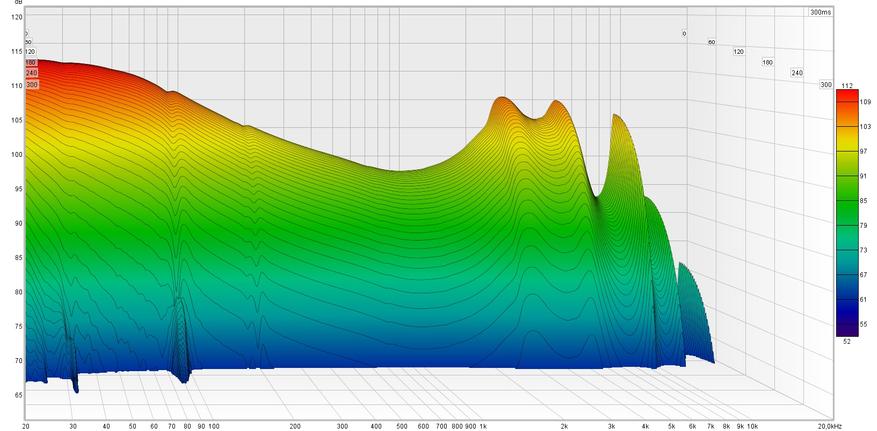Select the 100 dB vertical axis label
This screenshot has width=877, height=431.
[17, 155]
